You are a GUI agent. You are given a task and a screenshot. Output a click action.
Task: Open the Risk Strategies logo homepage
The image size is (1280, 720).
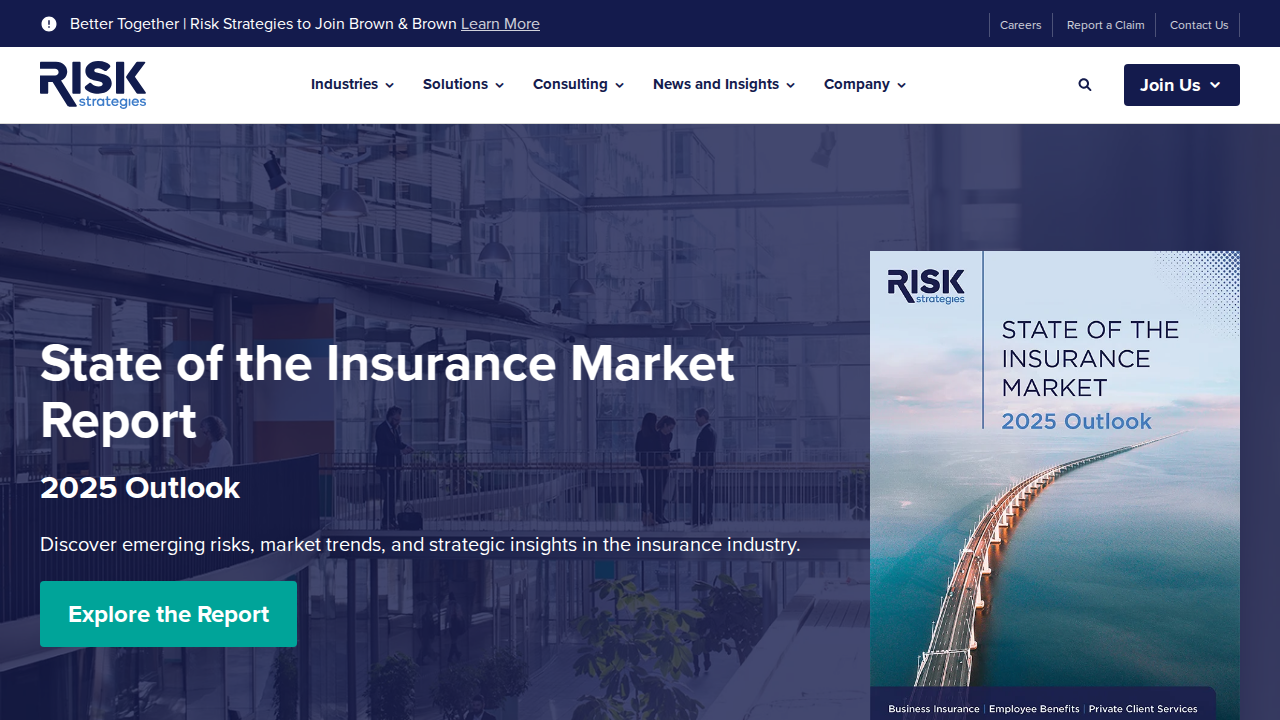pyautogui.click(x=93, y=85)
